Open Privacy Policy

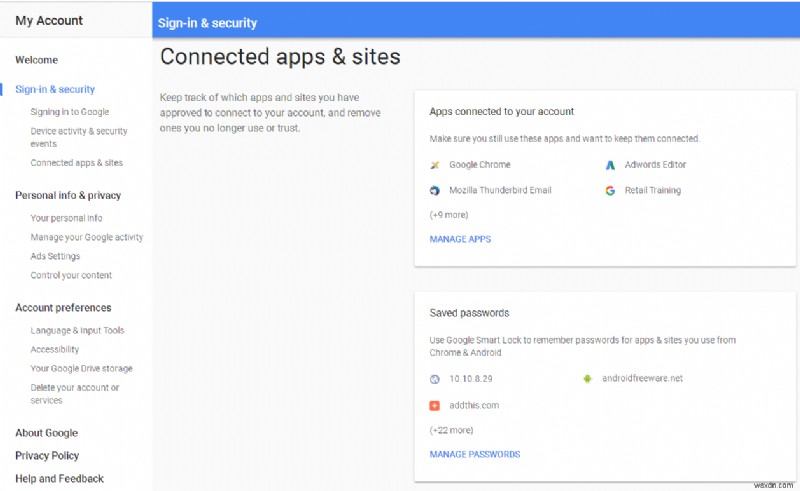[47, 456]
